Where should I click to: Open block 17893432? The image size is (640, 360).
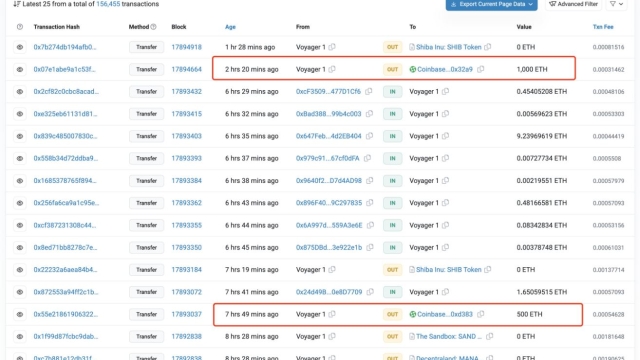tap(187, 91)
